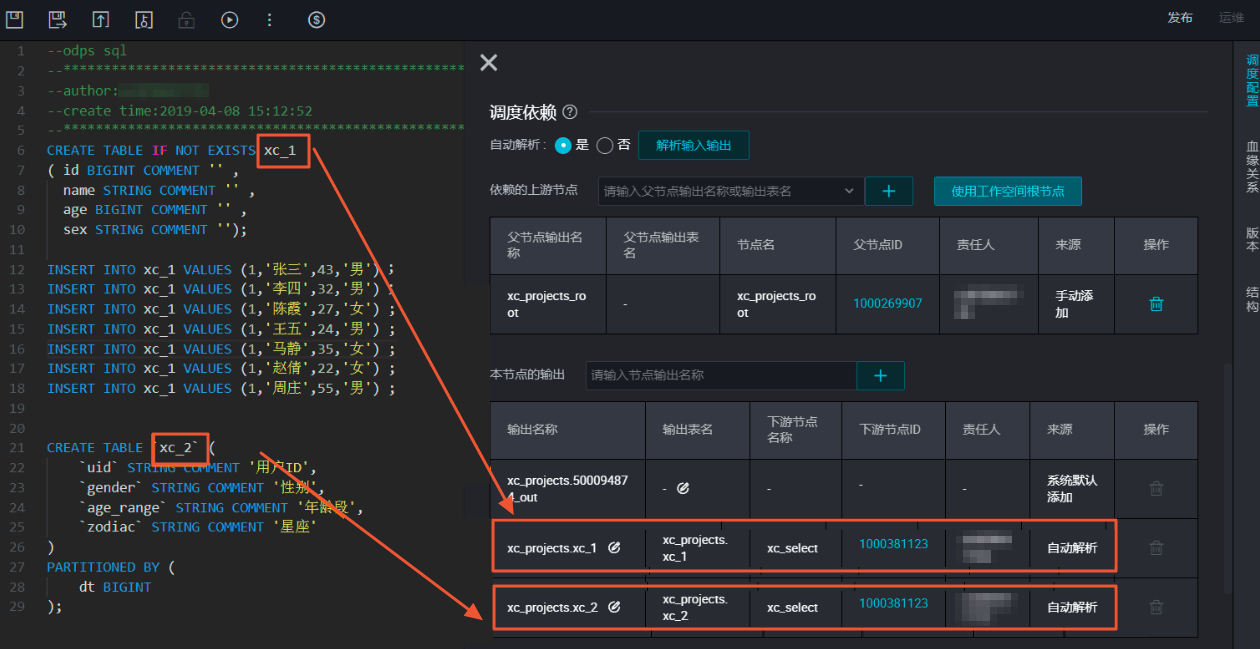Open parent node ID 1000269907
Image resolution: width=1260 pixels, height=649 pixels.
[x=888, y=303]
